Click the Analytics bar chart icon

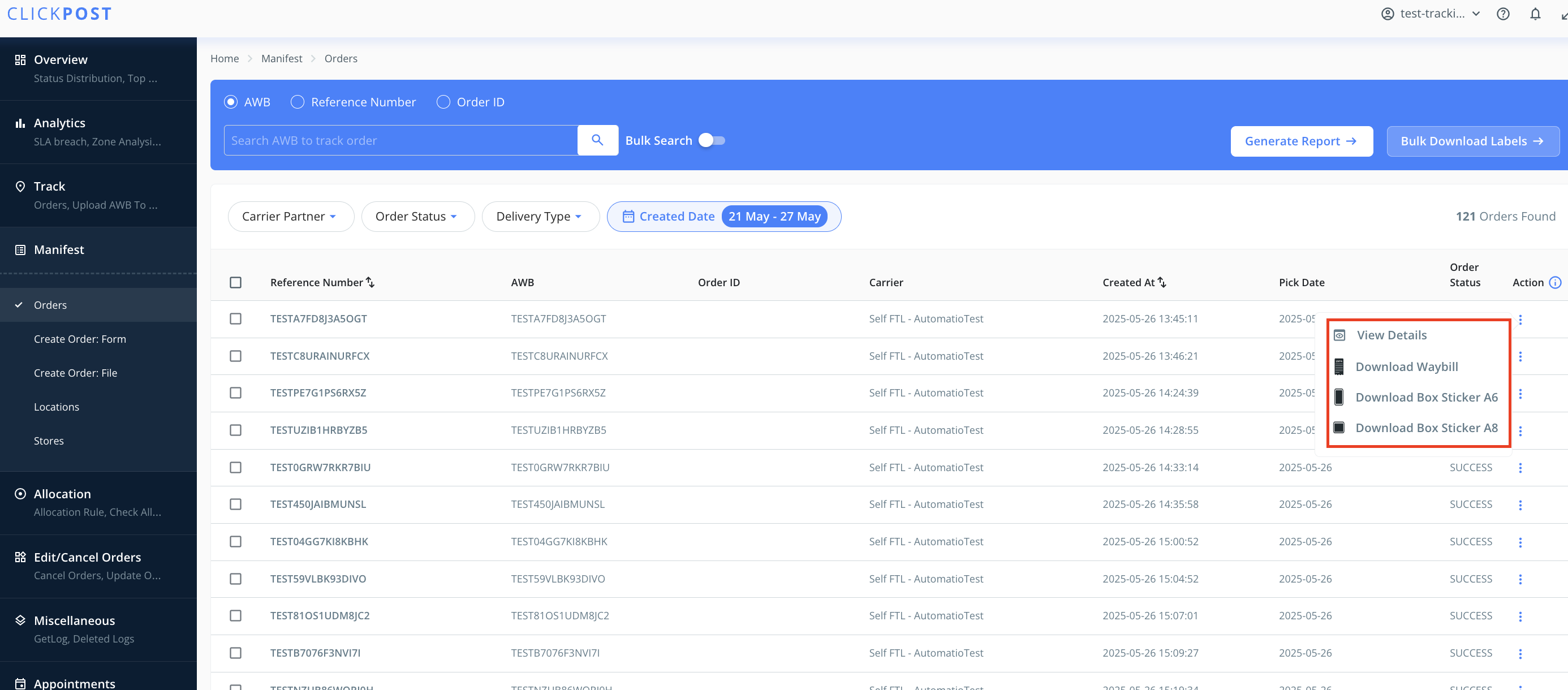point(20,123)
